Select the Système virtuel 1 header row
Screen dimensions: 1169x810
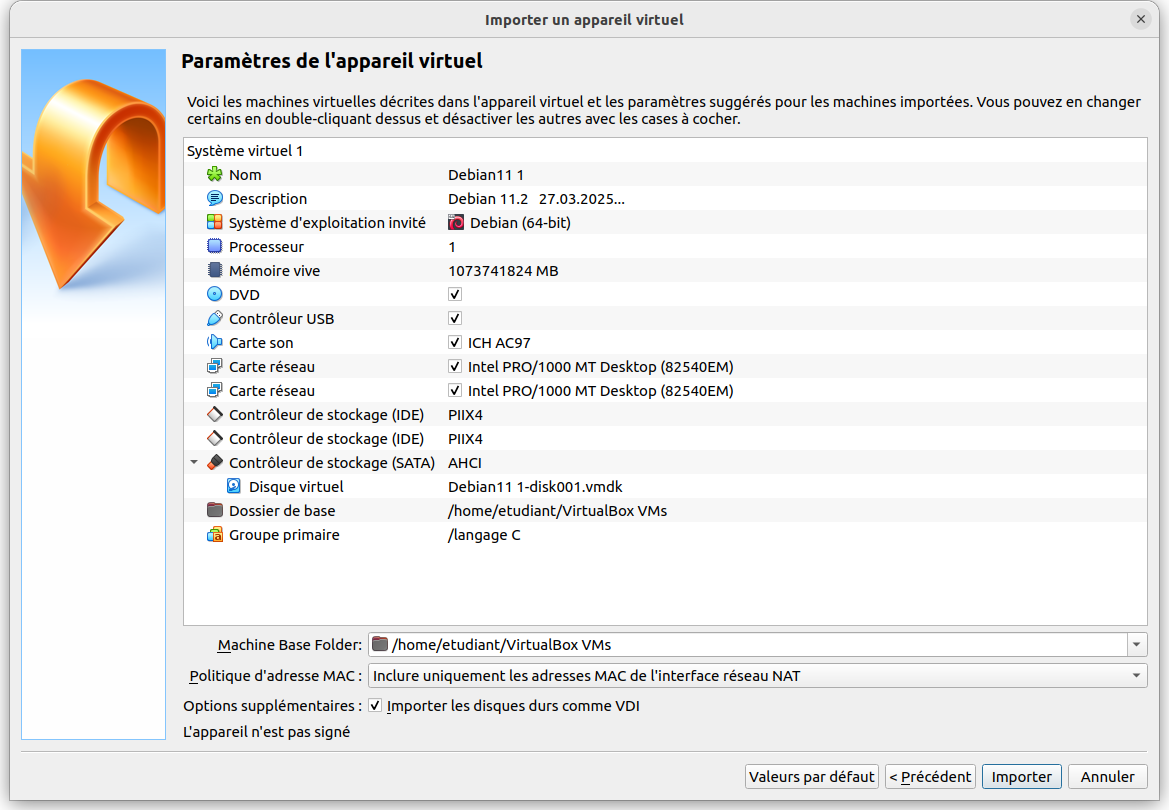[245, 151]
